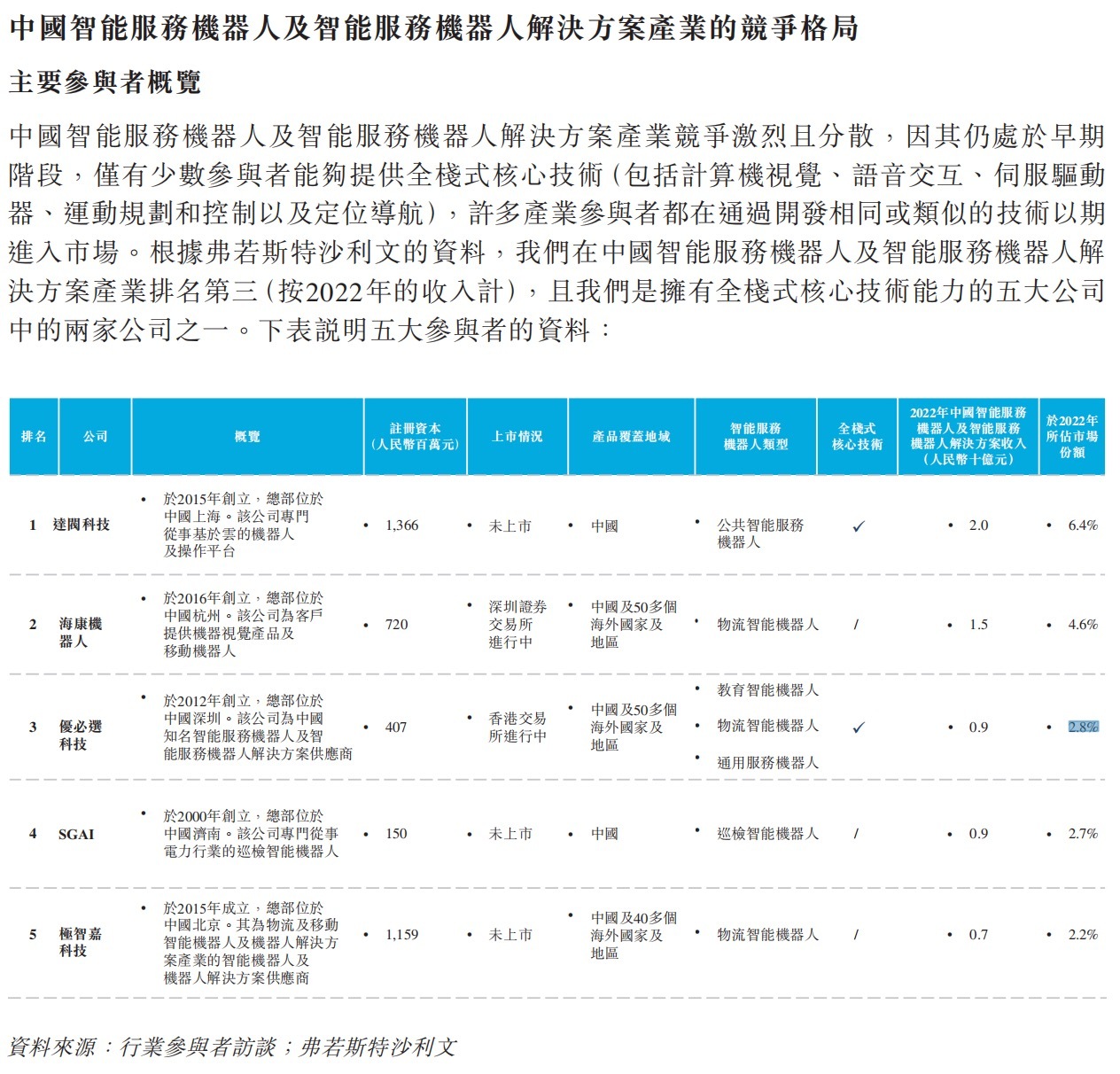The height and width of the screenshot is (1074, 1120).
Task: Click robot type 教育智能機器人
Action: point(767,690)
